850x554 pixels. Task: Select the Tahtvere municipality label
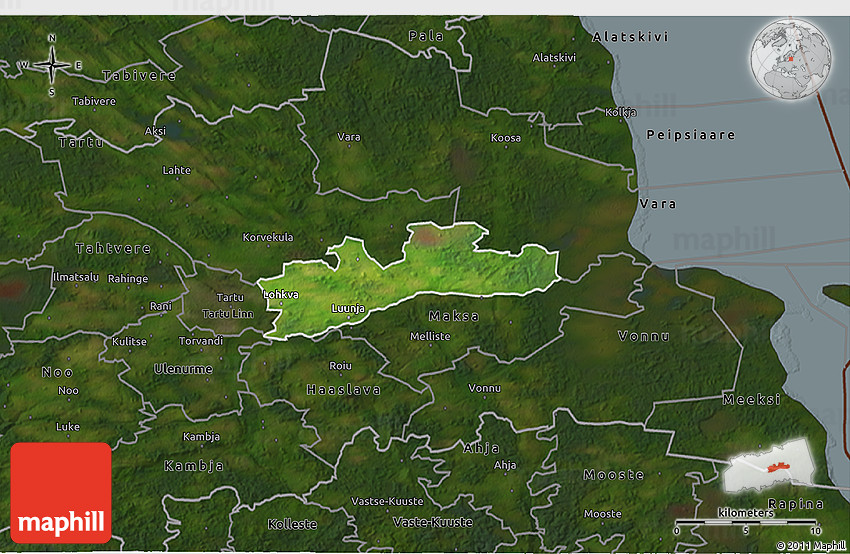[x=113, y=248]
